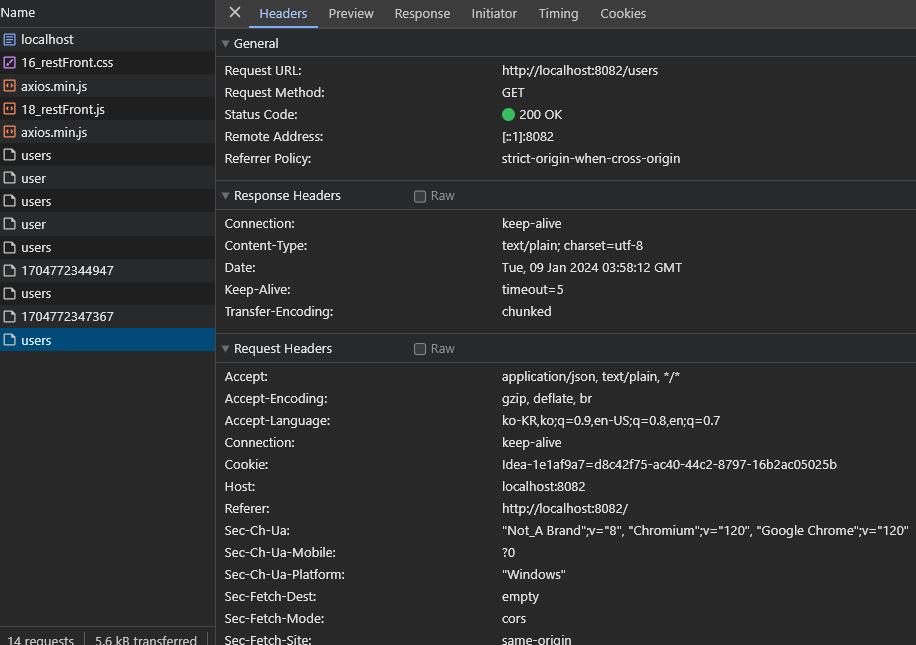
Task: Open the Initiator tab
Action: pyautogui.click(x=494, y=13)
